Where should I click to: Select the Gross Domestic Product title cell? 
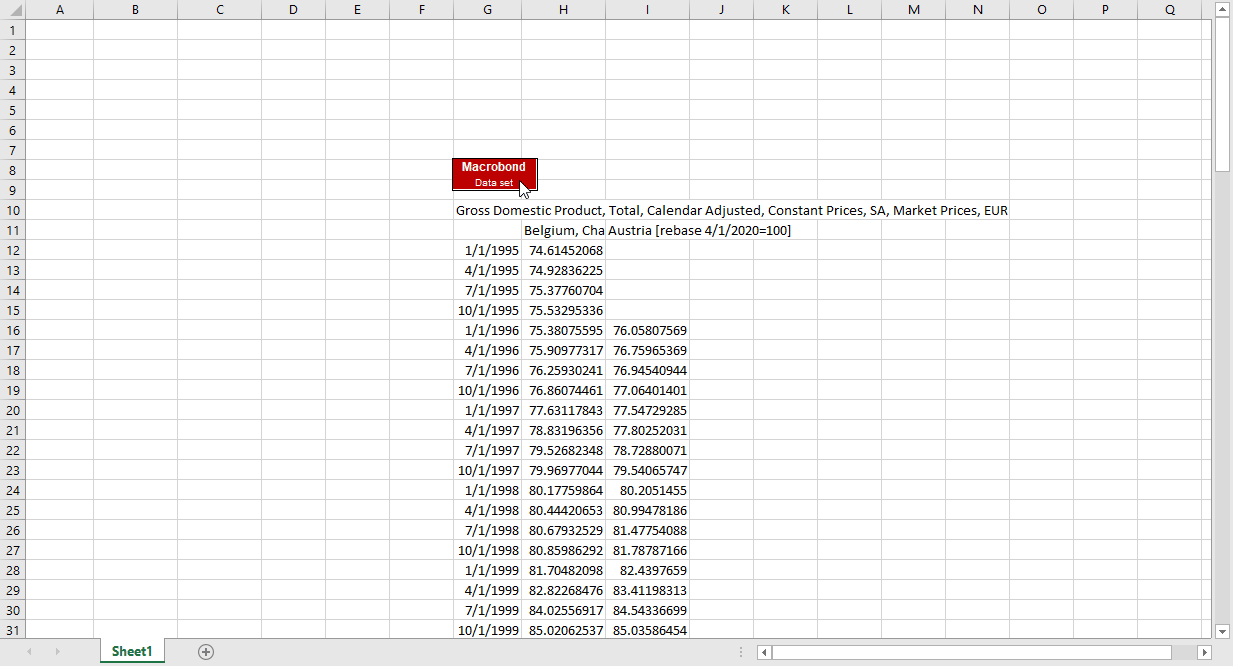(731, 210)
